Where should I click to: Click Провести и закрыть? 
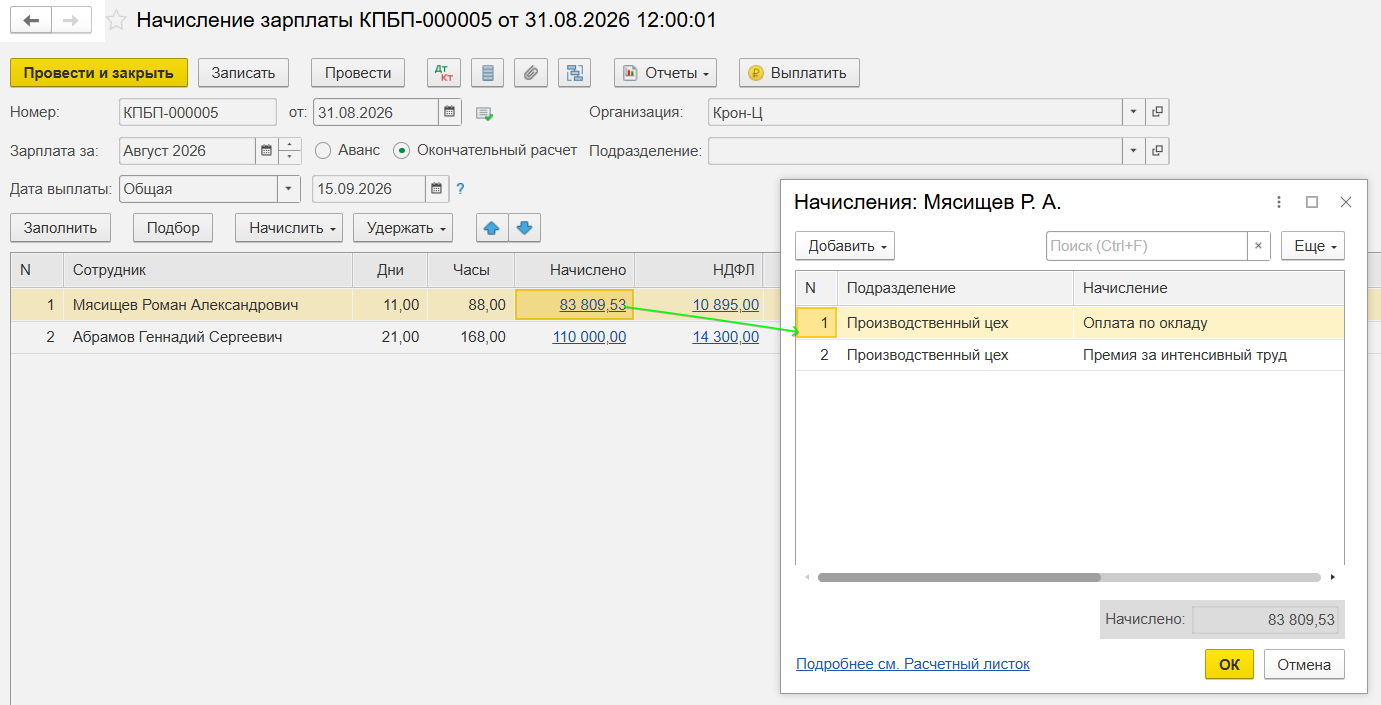pos(99,73)
